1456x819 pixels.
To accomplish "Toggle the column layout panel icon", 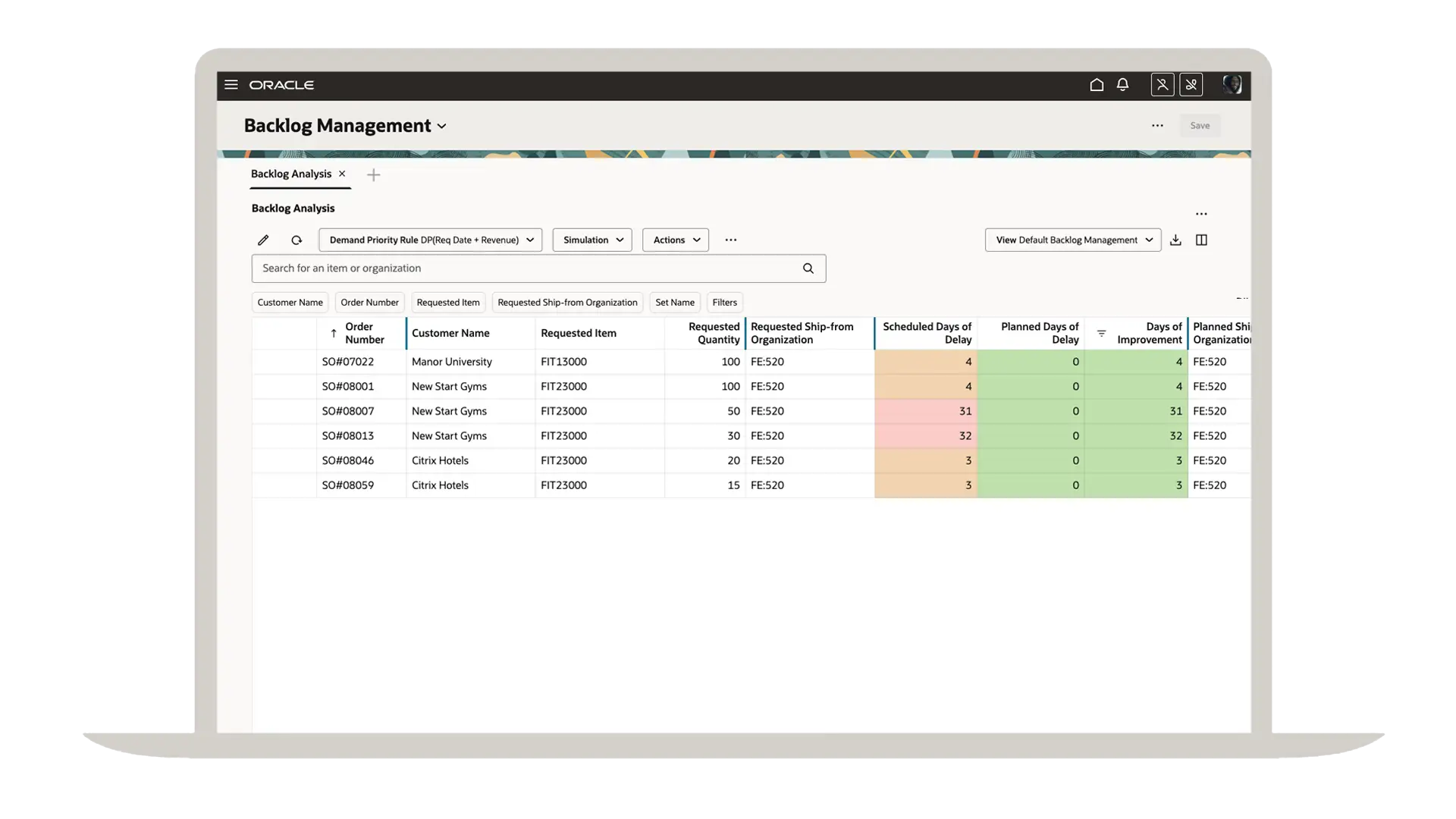I will click(1201, 240).
